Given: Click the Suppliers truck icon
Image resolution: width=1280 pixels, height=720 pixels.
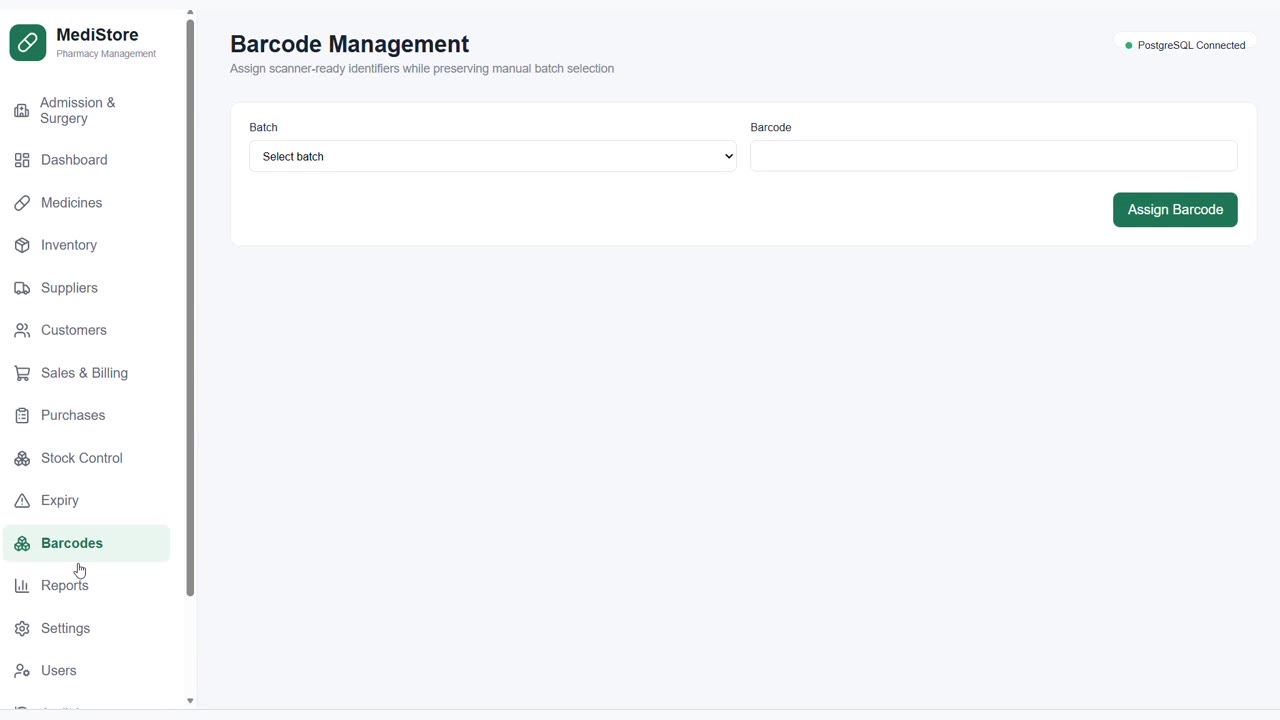Looking at the screenshot, I should [22, 288].
